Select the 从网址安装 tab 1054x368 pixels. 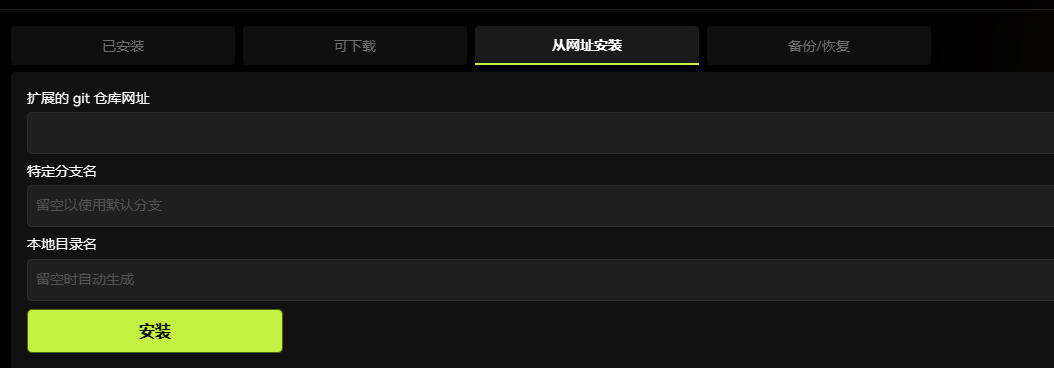point(587,46)
